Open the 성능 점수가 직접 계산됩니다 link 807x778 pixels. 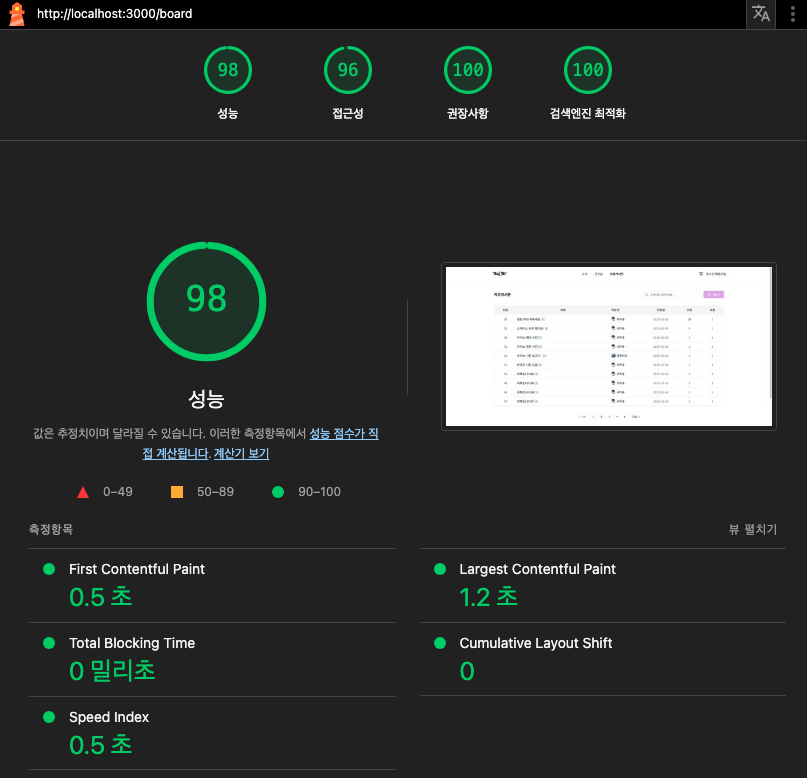pyautogui.click(x=344, y=434)
